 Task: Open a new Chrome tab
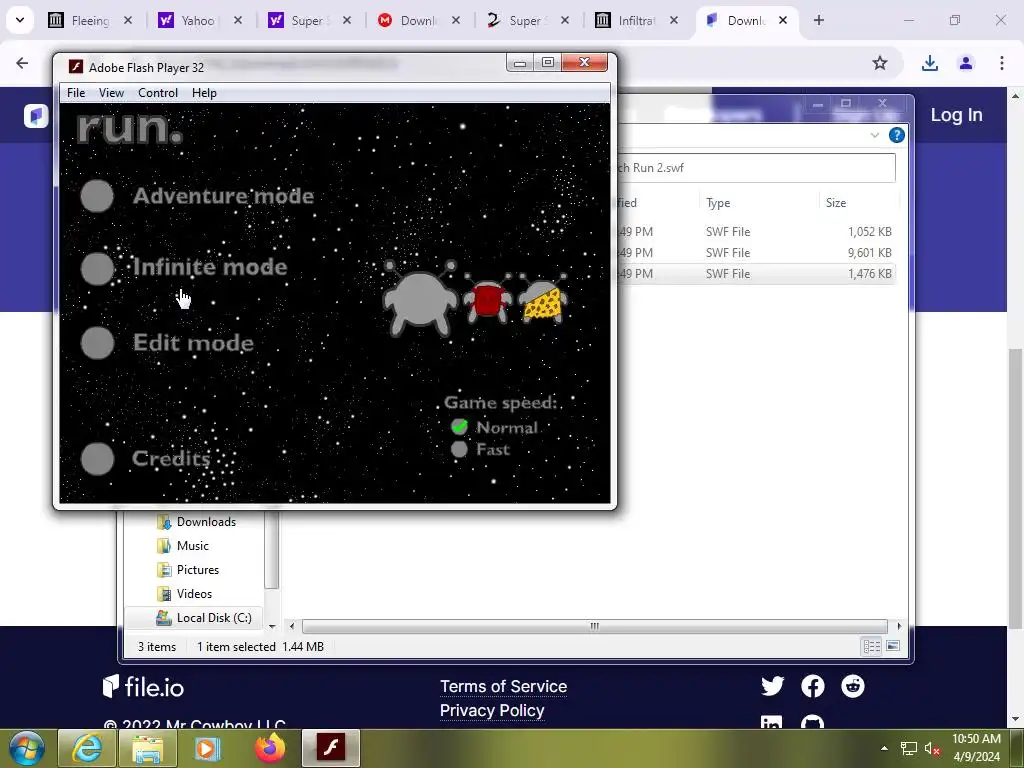[x=819, y=20]
